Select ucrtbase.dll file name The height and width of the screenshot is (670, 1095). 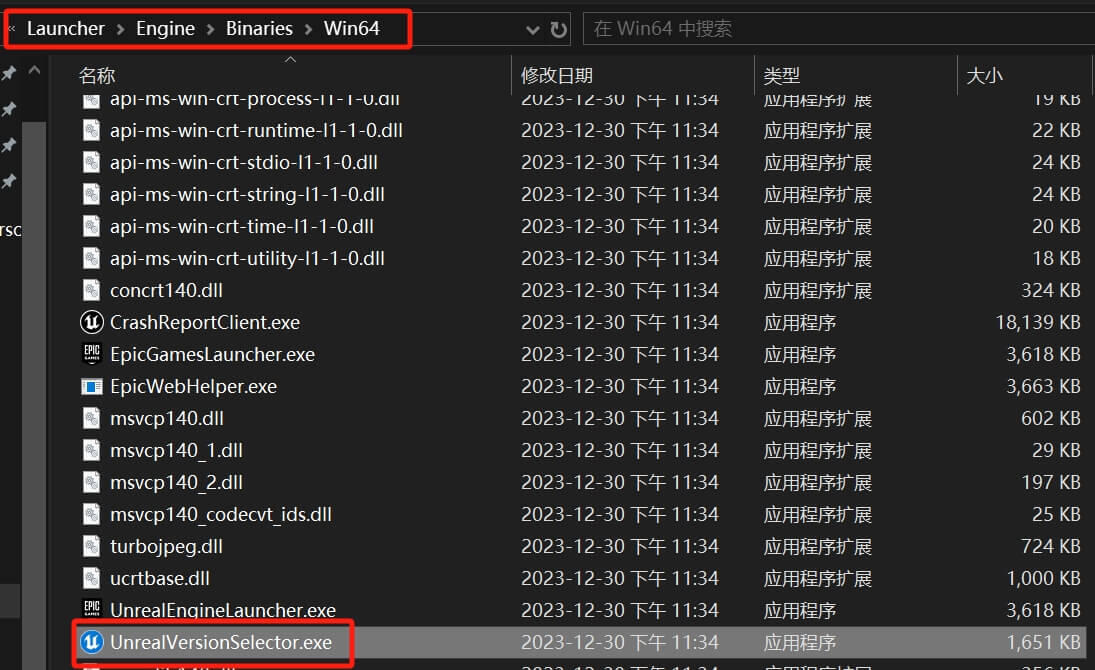[x=160, y=578]
